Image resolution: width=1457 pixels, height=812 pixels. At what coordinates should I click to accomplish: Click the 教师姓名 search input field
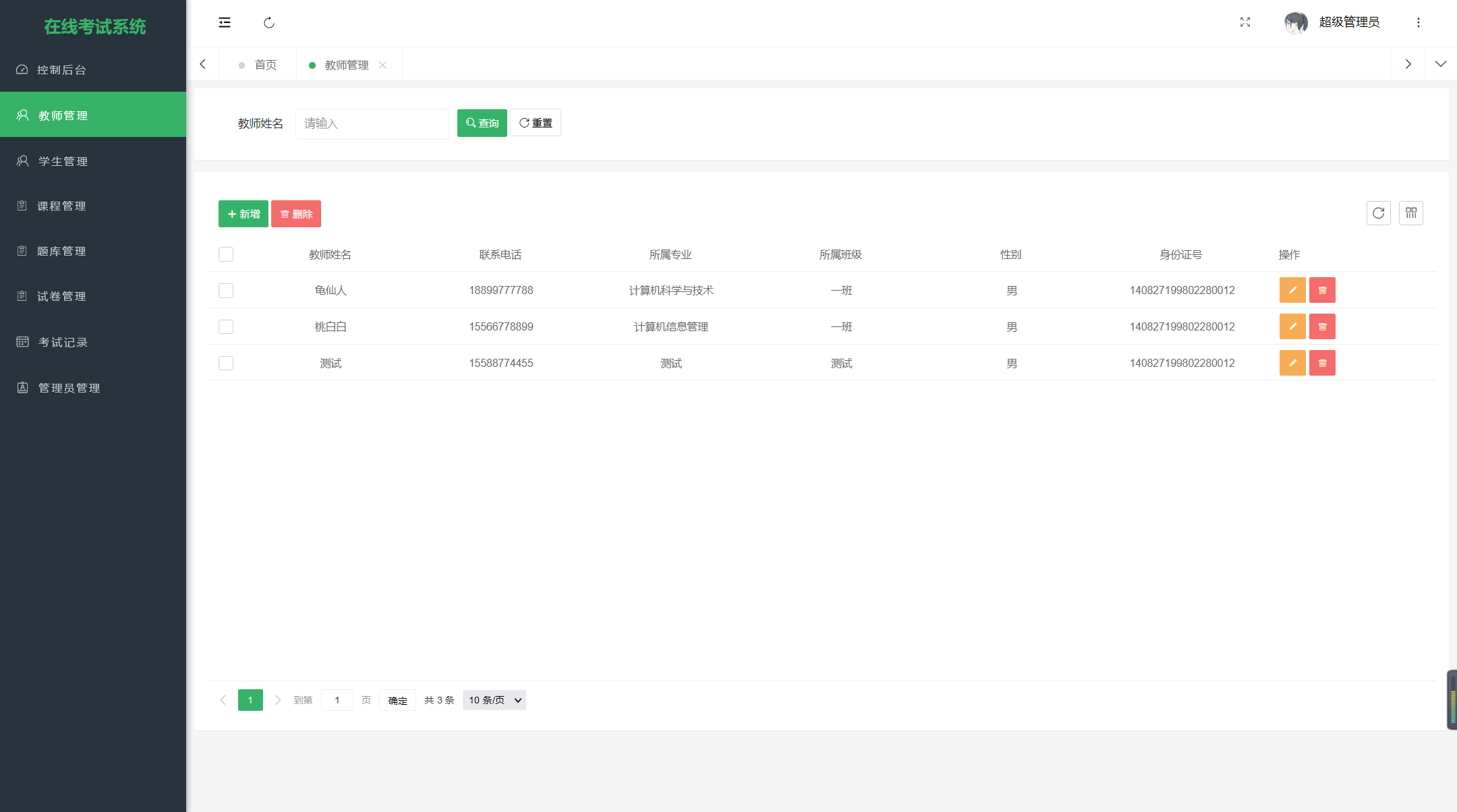[372, 123]
